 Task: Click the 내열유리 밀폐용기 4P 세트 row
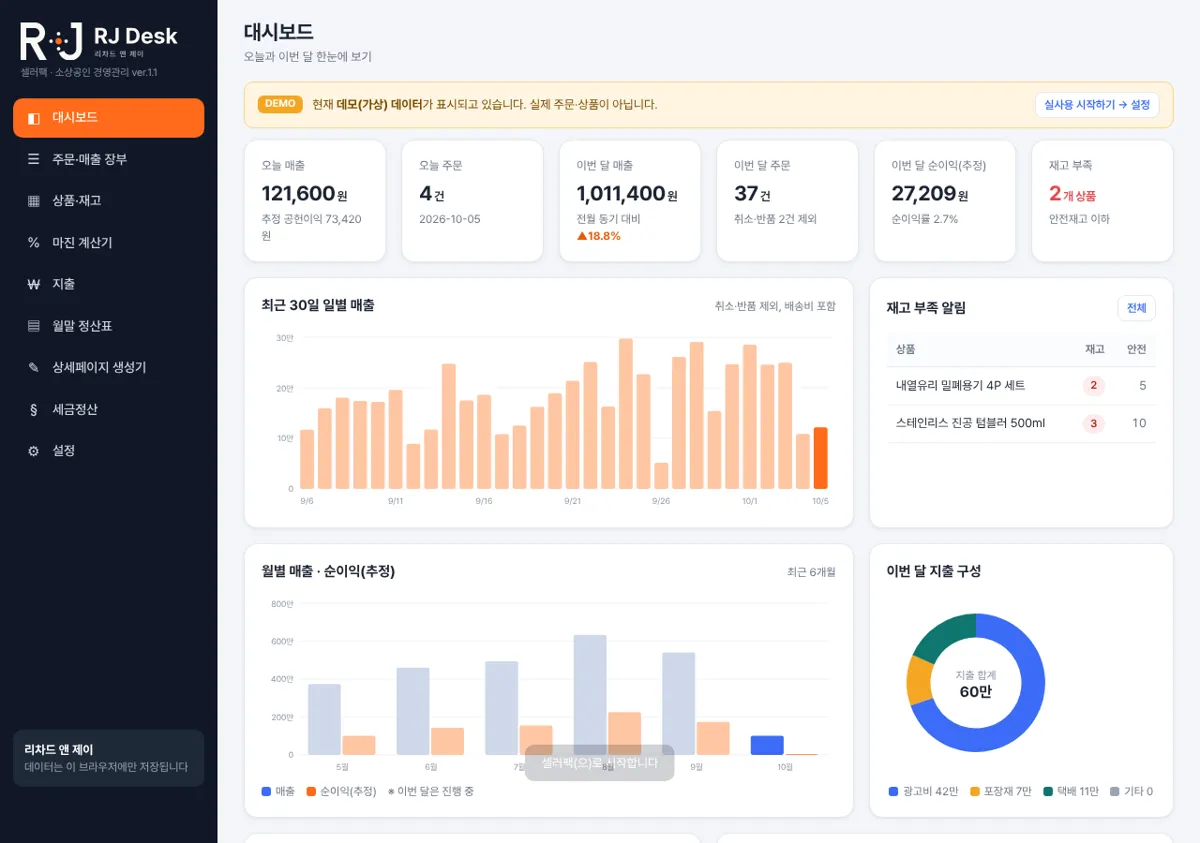click(1021, 386)
